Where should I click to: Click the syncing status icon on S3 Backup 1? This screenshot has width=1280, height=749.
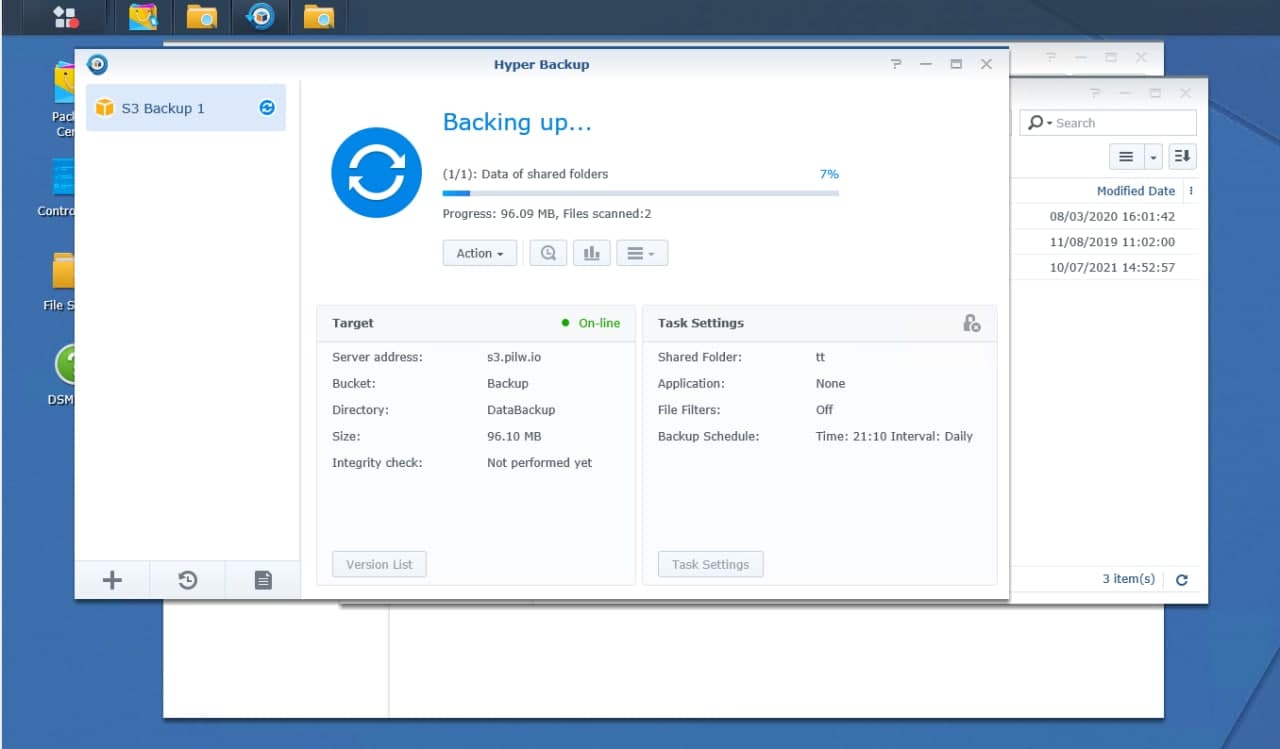(267, 108)
